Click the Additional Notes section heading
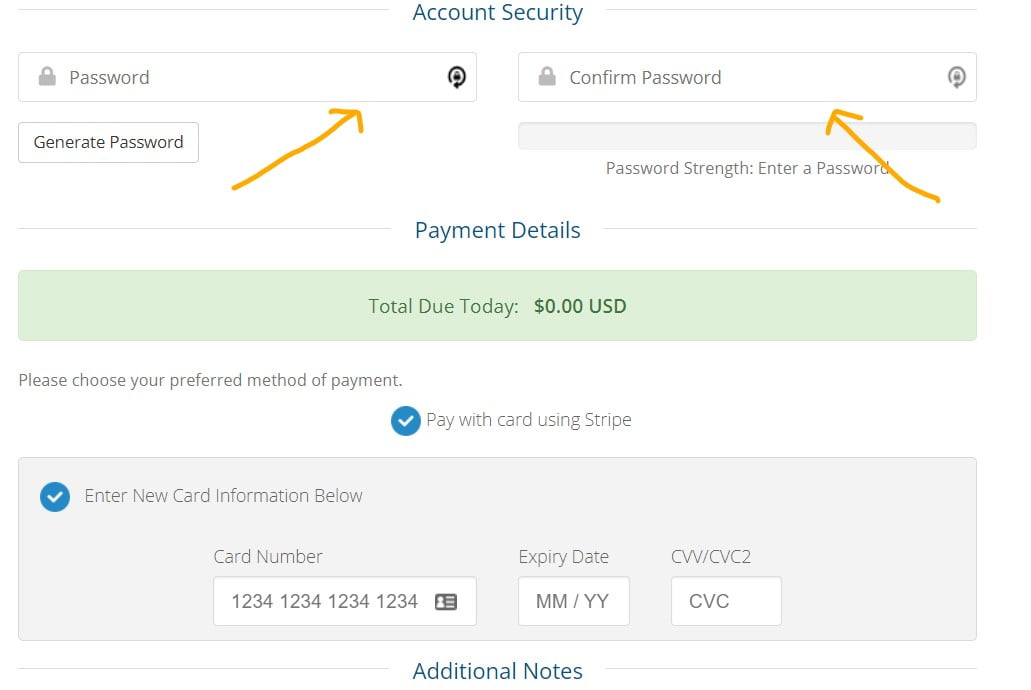1031x690 pixels. pos(498,671)
